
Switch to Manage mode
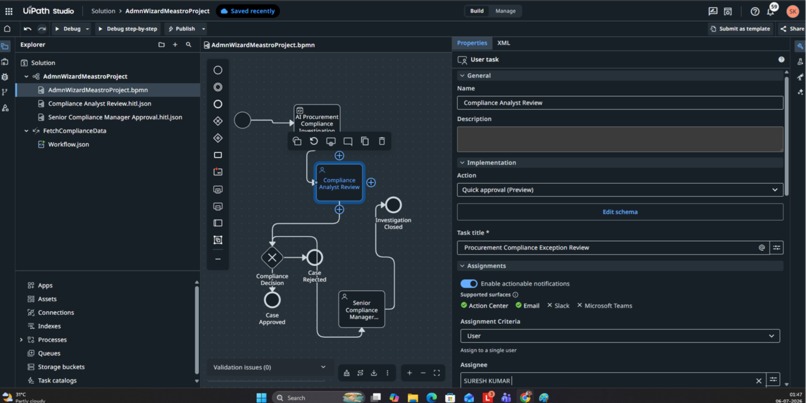tap(505, 11)
